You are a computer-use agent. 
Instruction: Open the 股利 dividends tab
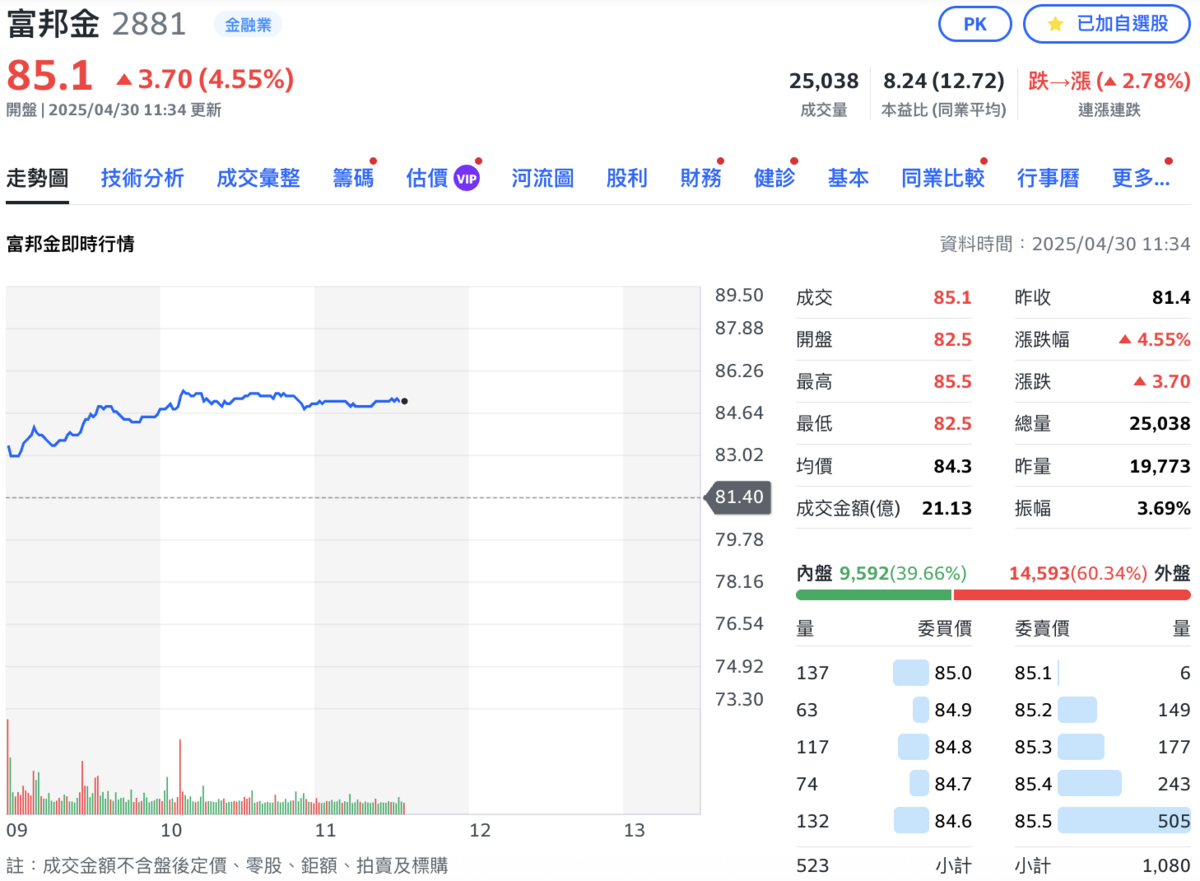point(626,177)
